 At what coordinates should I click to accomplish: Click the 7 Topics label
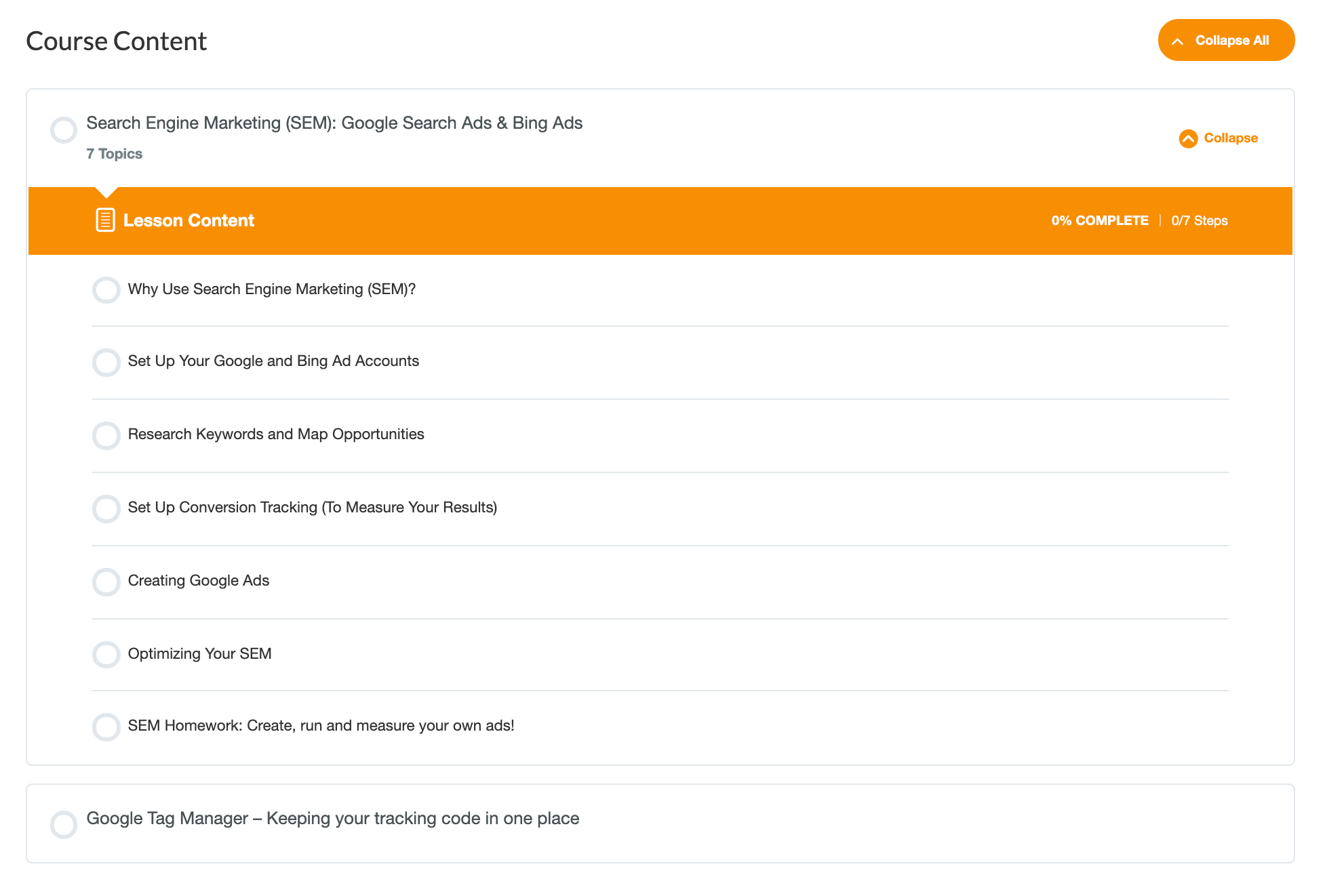pyautogui.click(x=114, y=154)
